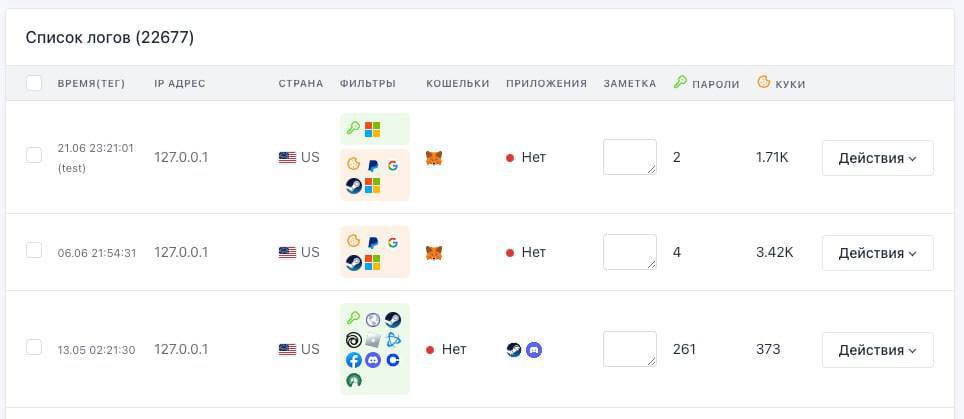964x419 pixels.
Task: Click the Steam icon in the applications column
Action: 514,350
